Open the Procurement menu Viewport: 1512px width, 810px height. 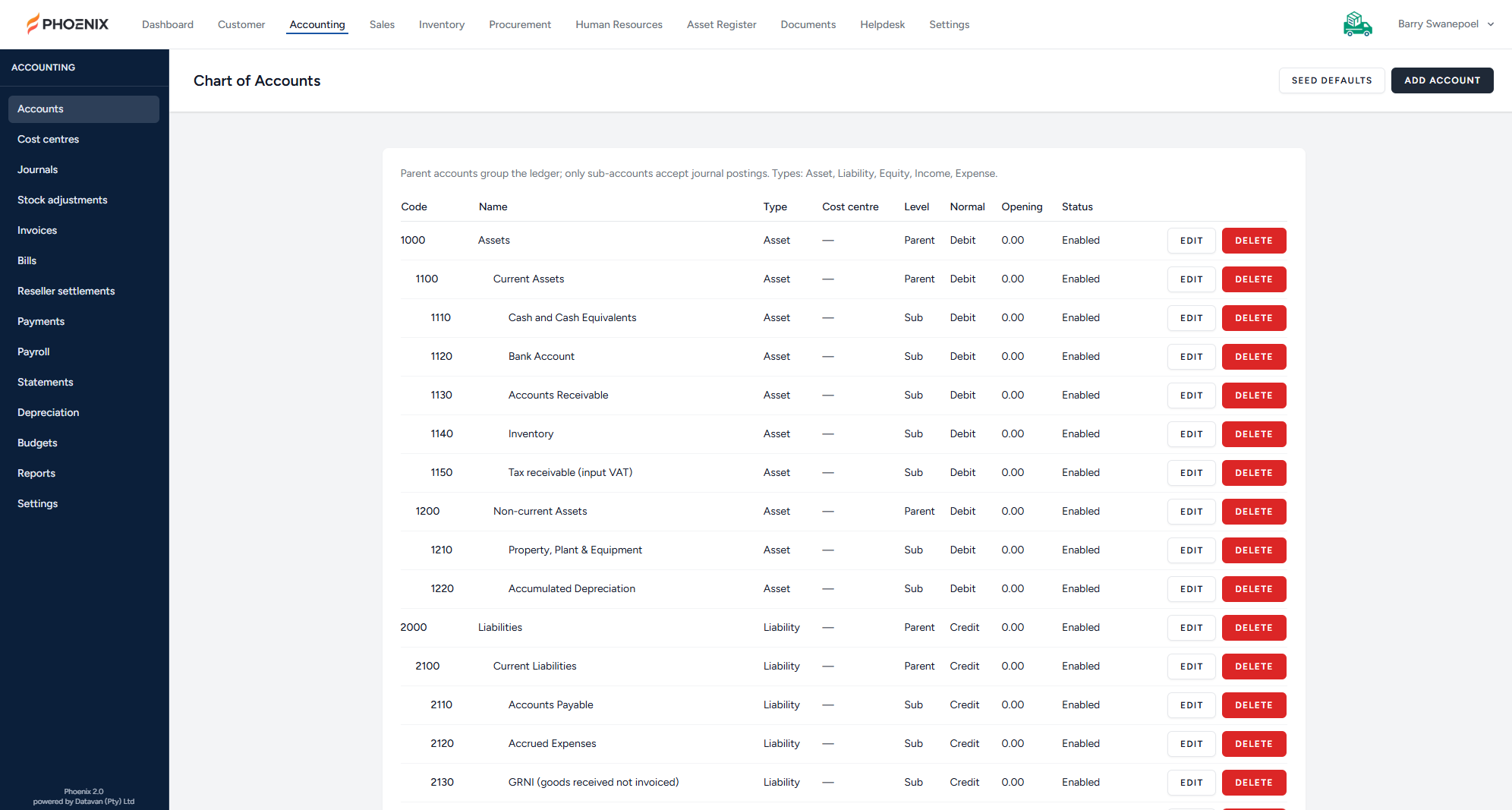[x=520, y=24]
